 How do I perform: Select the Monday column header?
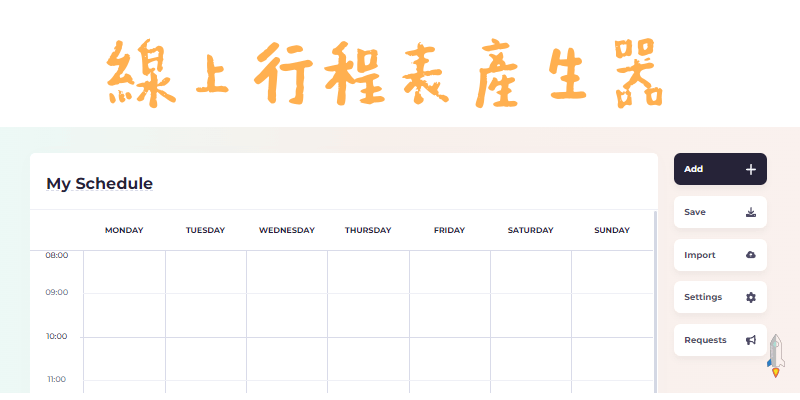click(124, 230)
